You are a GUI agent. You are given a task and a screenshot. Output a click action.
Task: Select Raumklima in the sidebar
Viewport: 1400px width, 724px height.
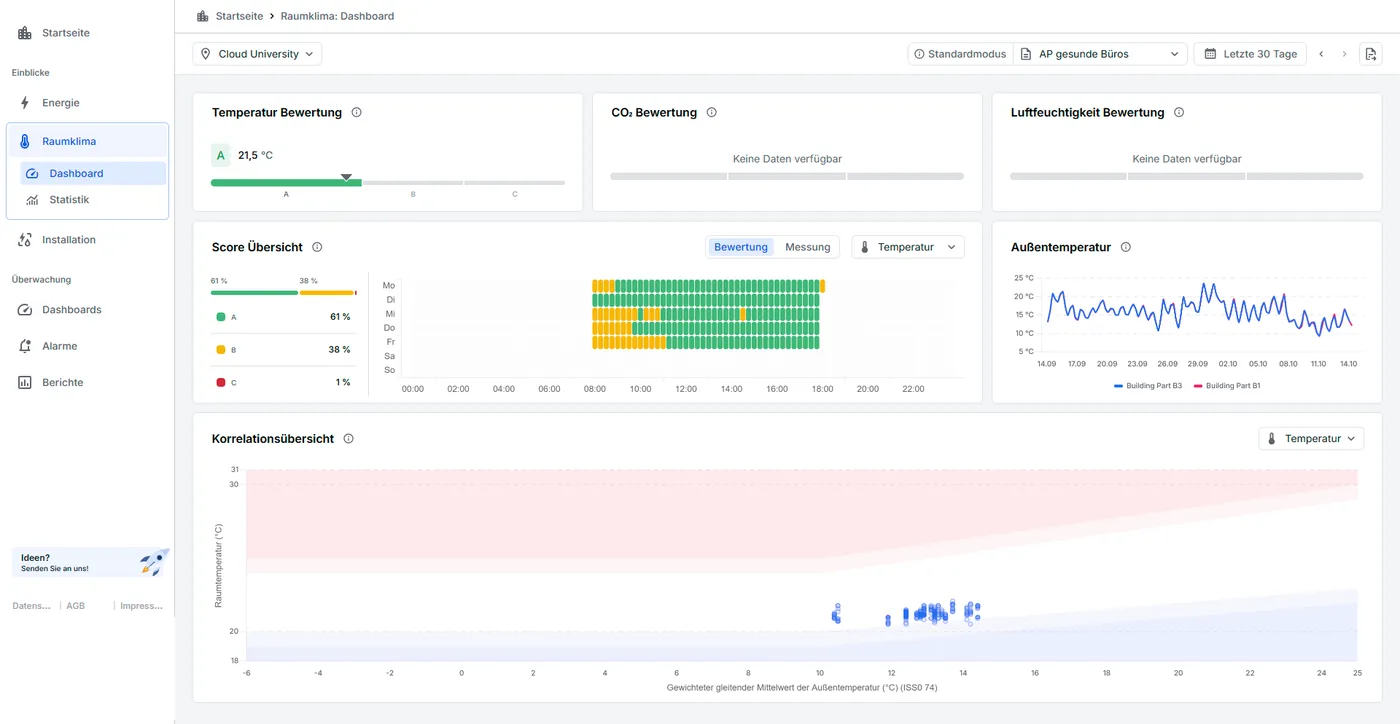coord(87,141)
